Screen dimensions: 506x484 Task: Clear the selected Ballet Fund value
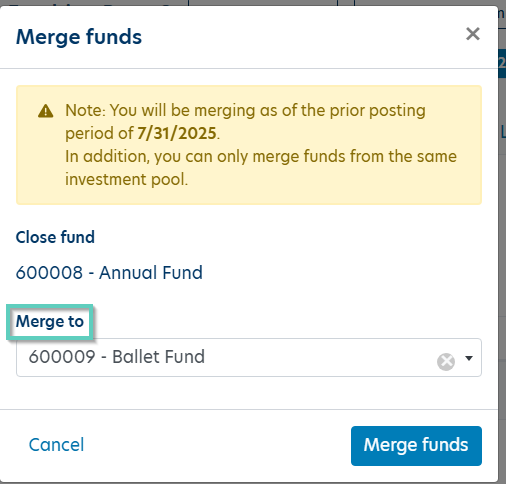click(446, 362)
